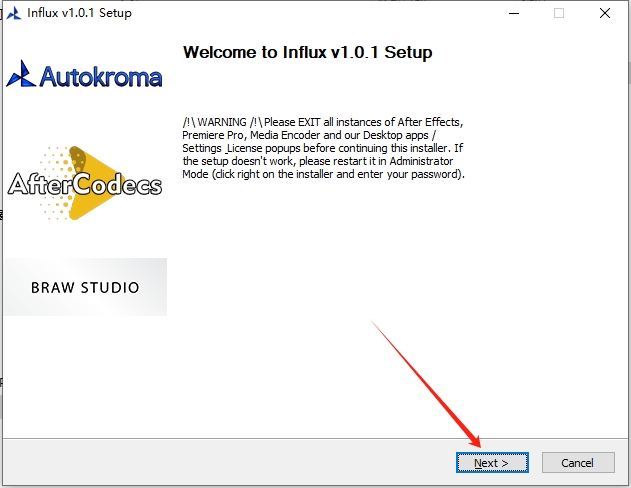Click the Next > button
This screenshot has width=631, height=488.
click(x=492, y=463)
